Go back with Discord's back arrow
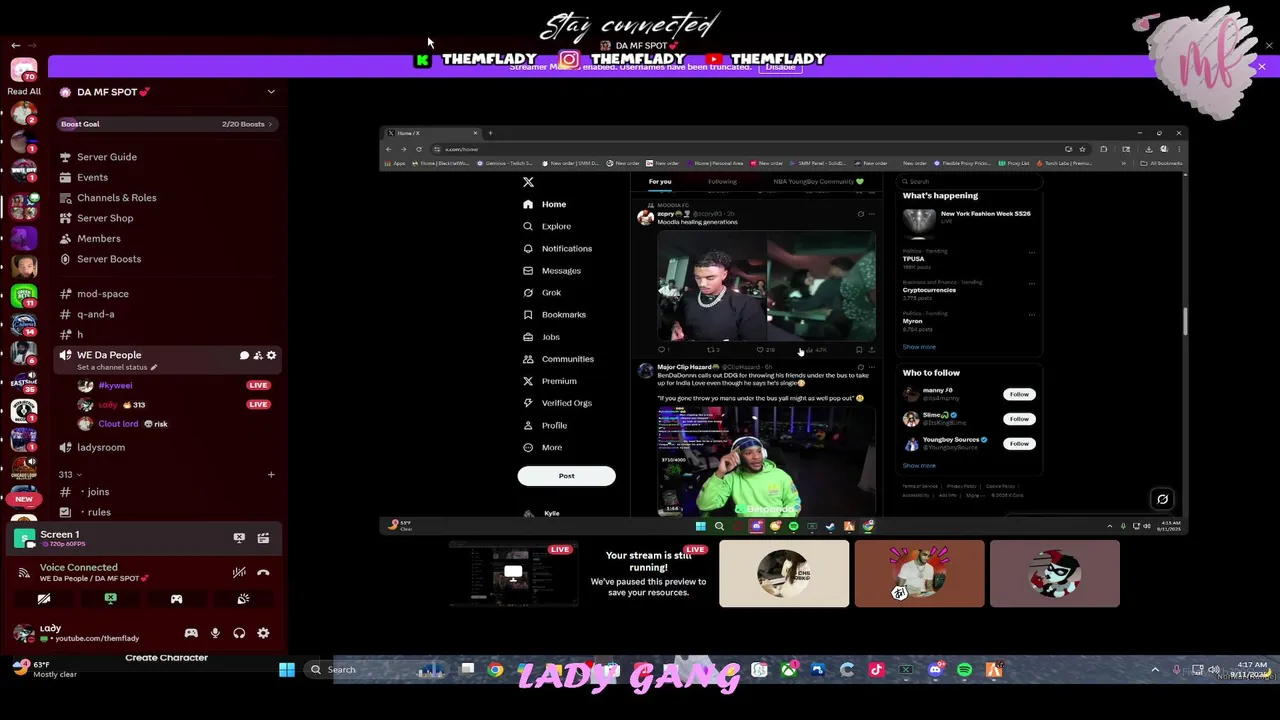The width and height of the screenshot is (1280, 720). (15, 45)
